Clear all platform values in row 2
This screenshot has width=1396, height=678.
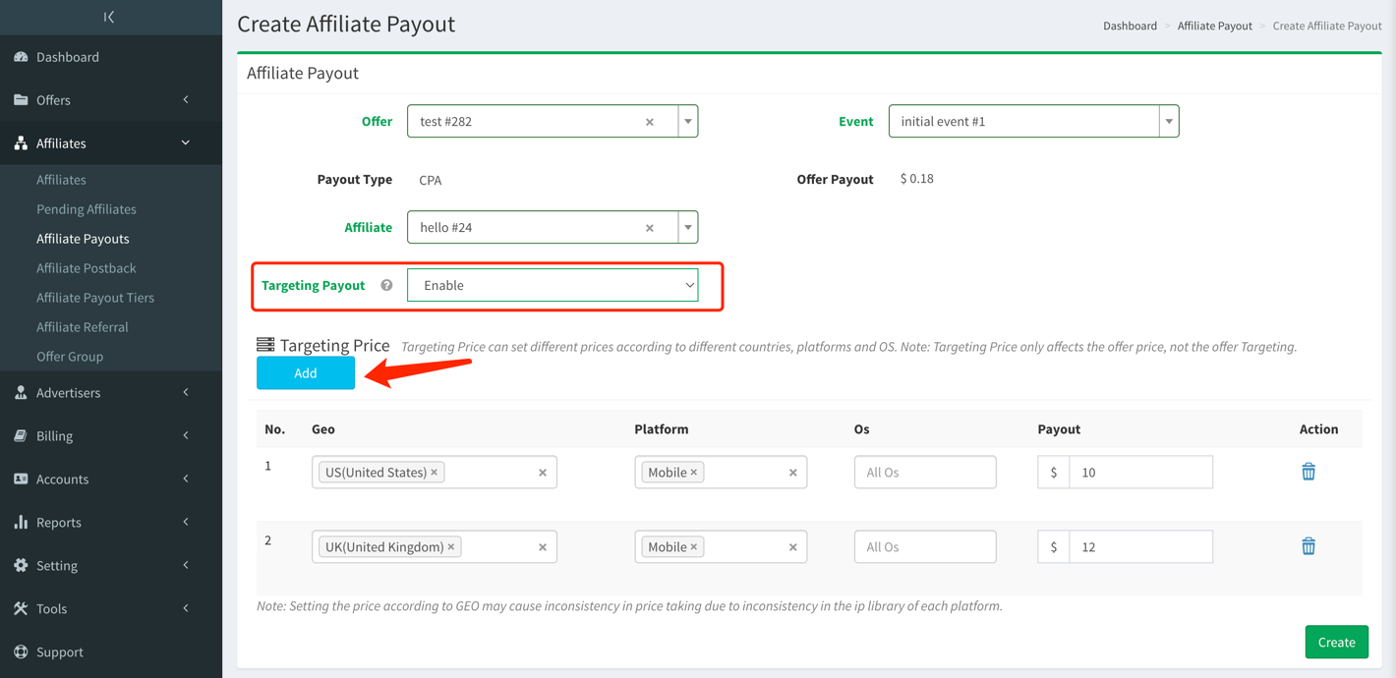[793, 548]
